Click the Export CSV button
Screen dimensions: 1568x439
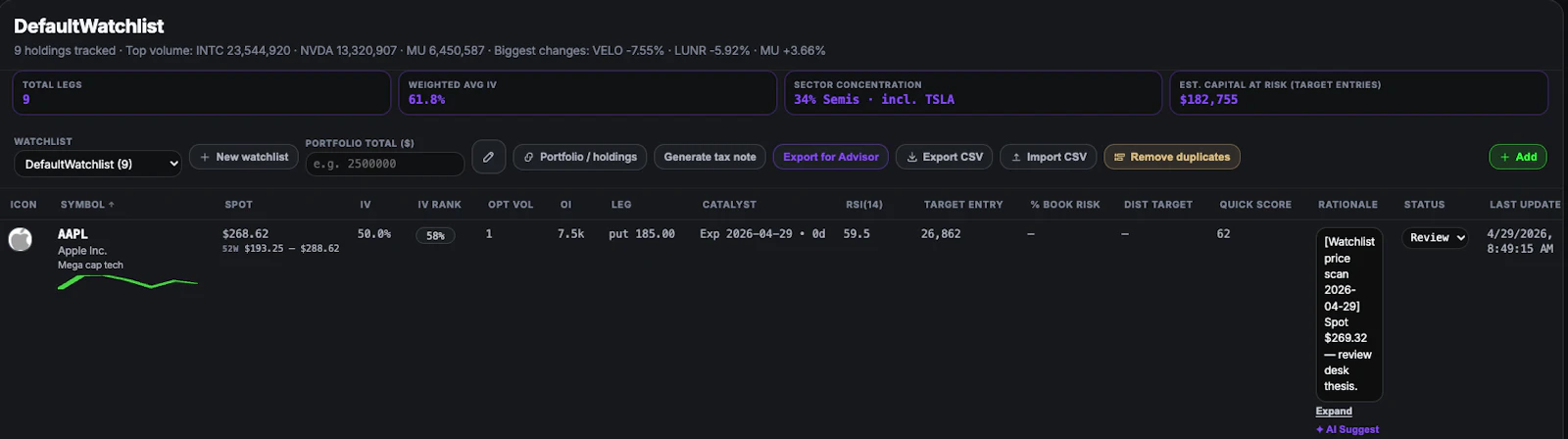click(x=945, y=157)
